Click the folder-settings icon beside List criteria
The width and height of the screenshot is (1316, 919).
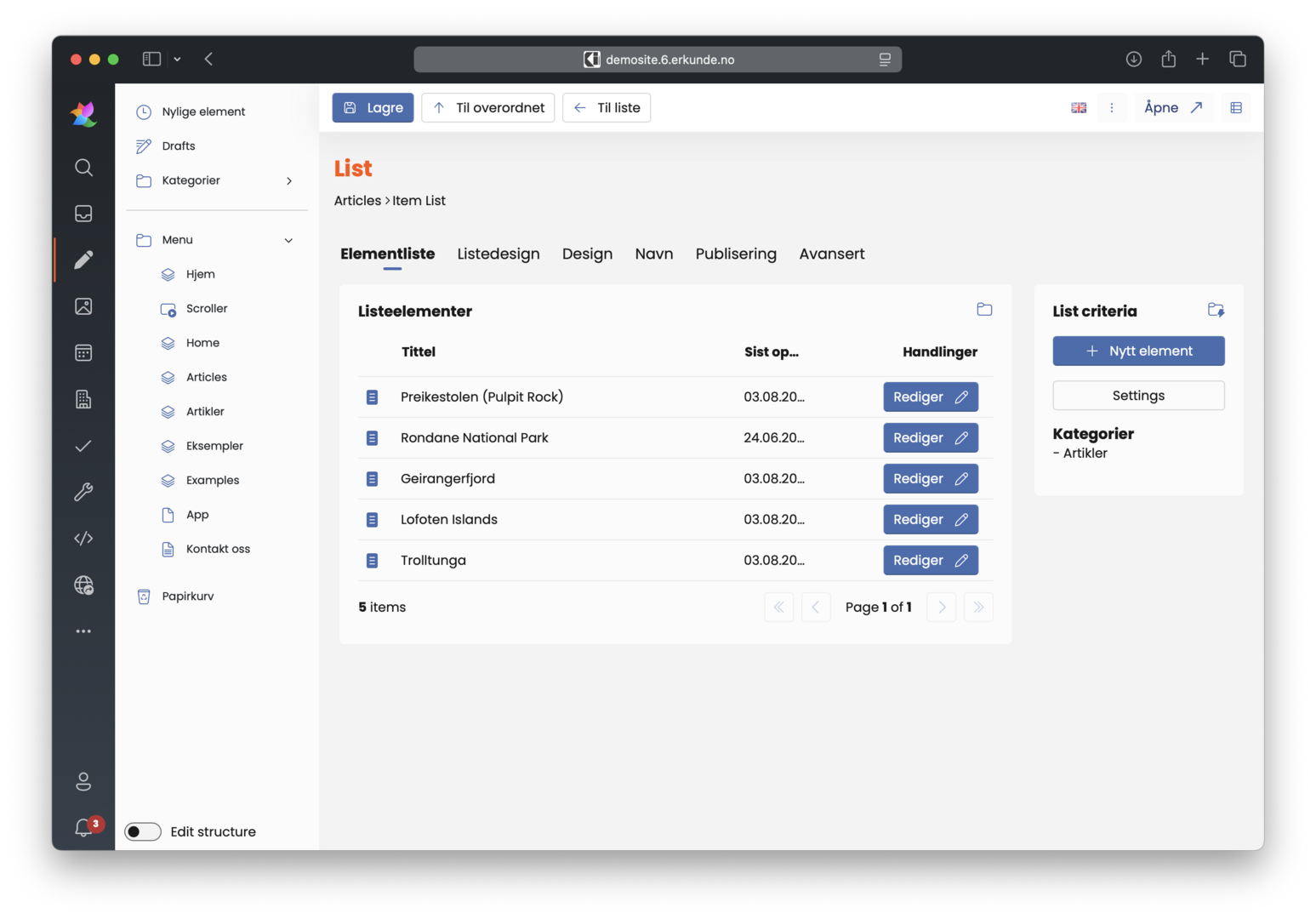pyautogui.click(x=1216, y=310)
